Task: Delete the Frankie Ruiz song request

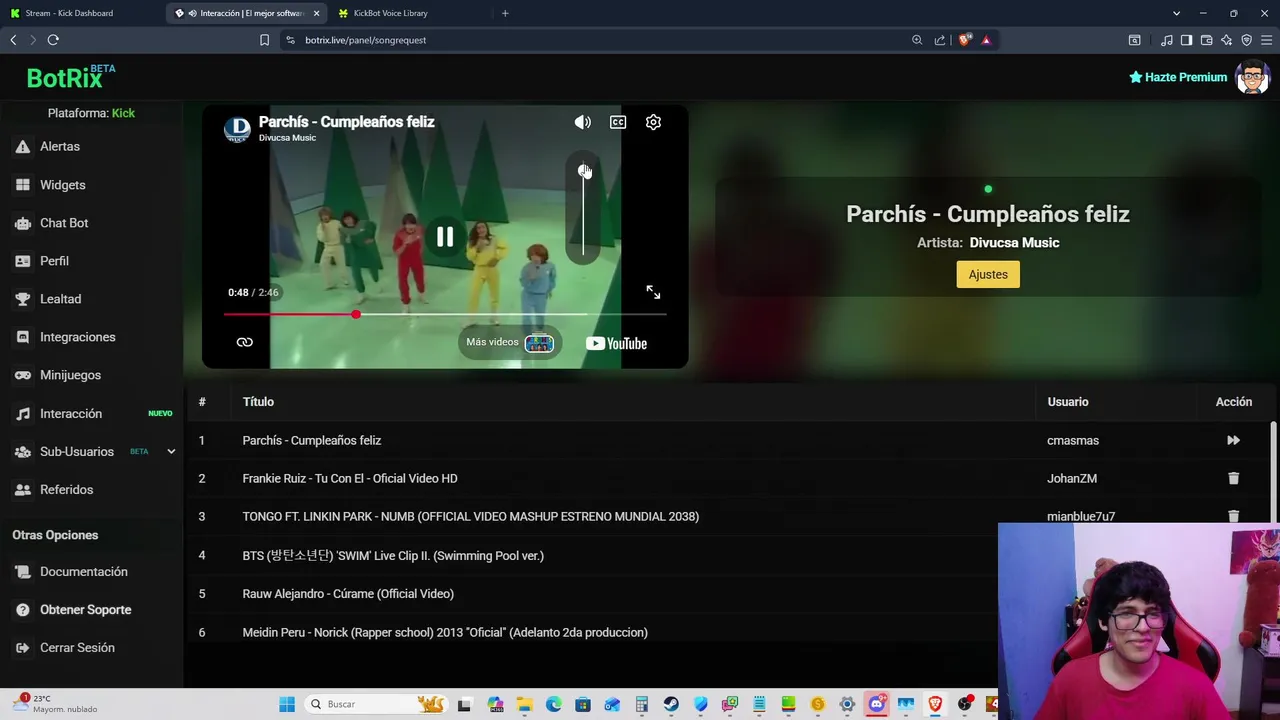Action: [1233, 478]
